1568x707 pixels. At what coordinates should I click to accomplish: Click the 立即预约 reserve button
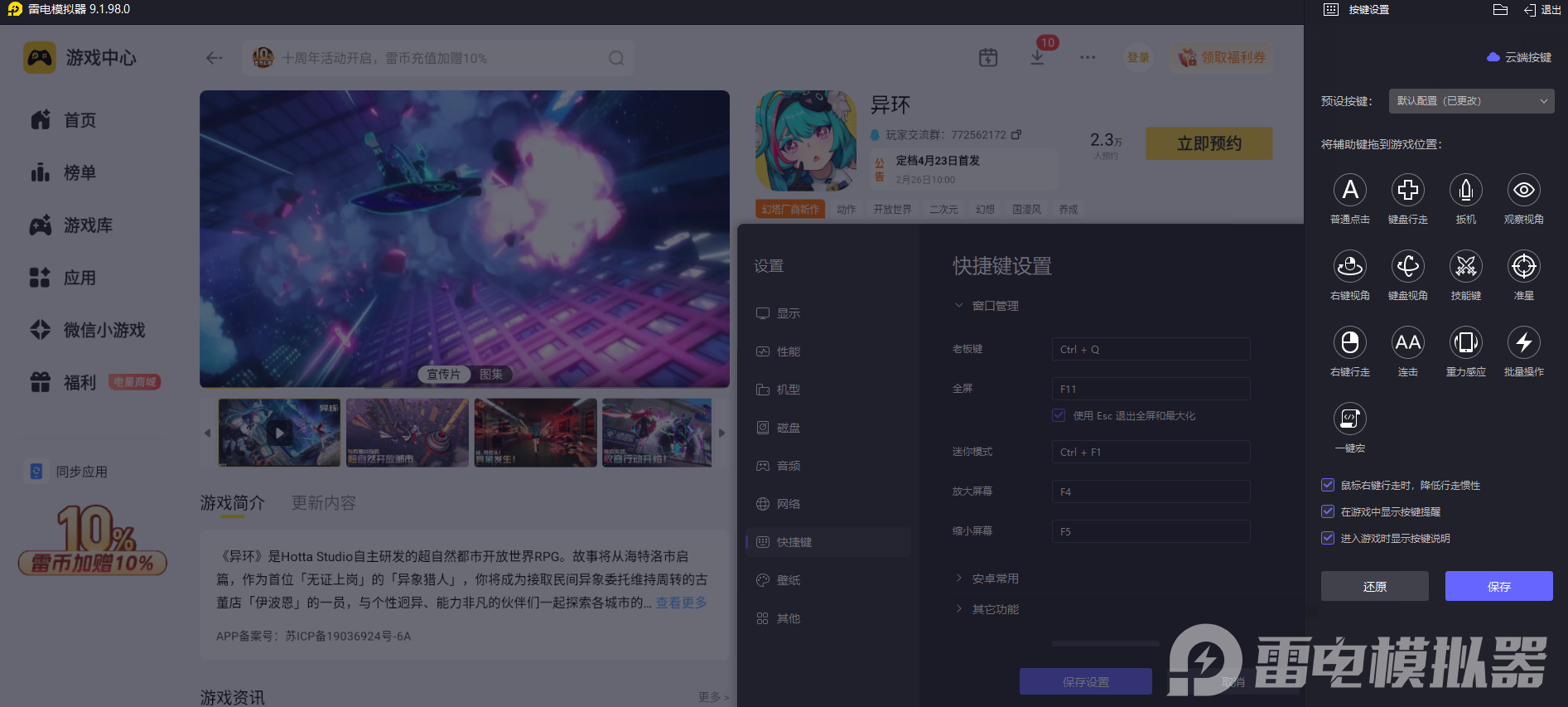click(x=1209, y=143)
